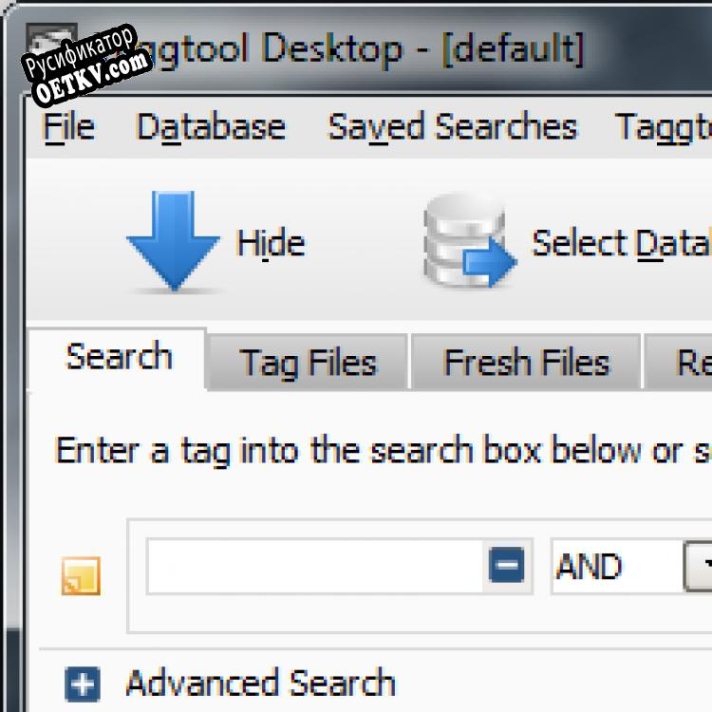This screenshot has height=712, width=712.
Task: Switch to the Search tab
Action: click(119, 357)
